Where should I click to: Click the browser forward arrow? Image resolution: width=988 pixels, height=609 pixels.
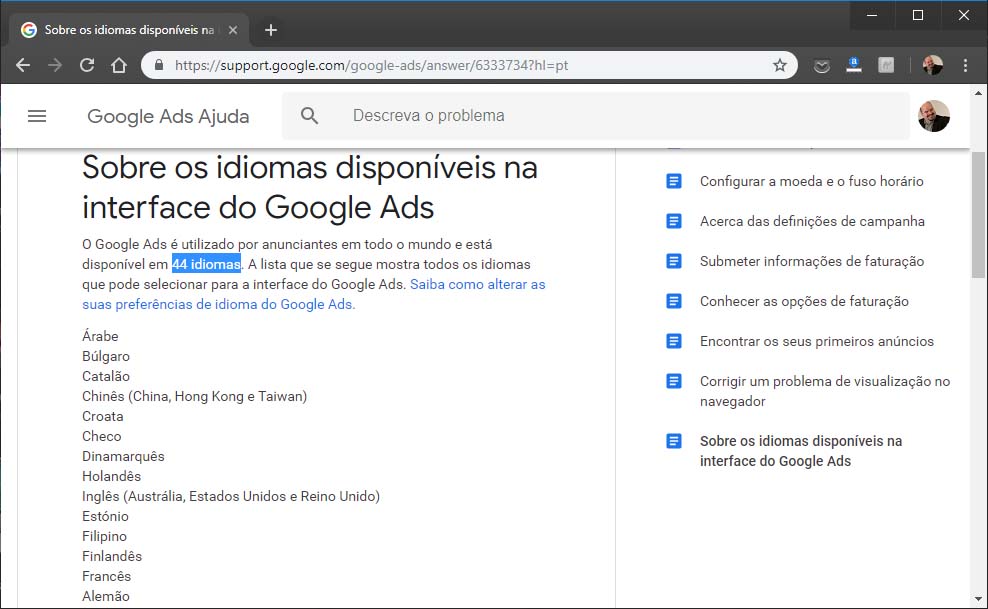pyautogui.click(x=55, y=65)
